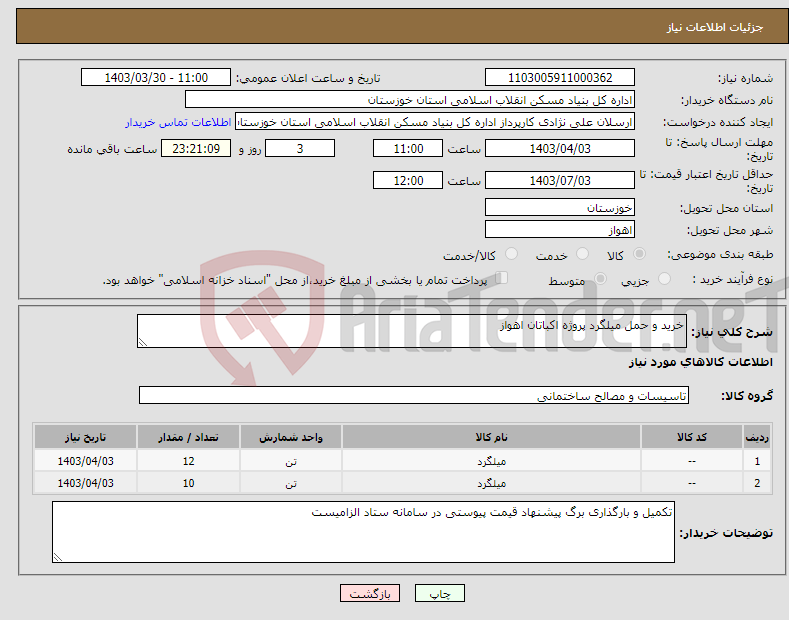Click quantity 10 in row 2
This screenshot has height=620, width=789.
coord(188,483)
